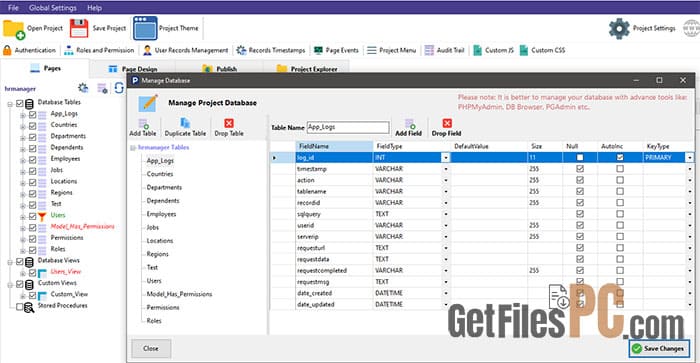
Task: Click Duplicate Table icon
Action: [x=185, y=123]
